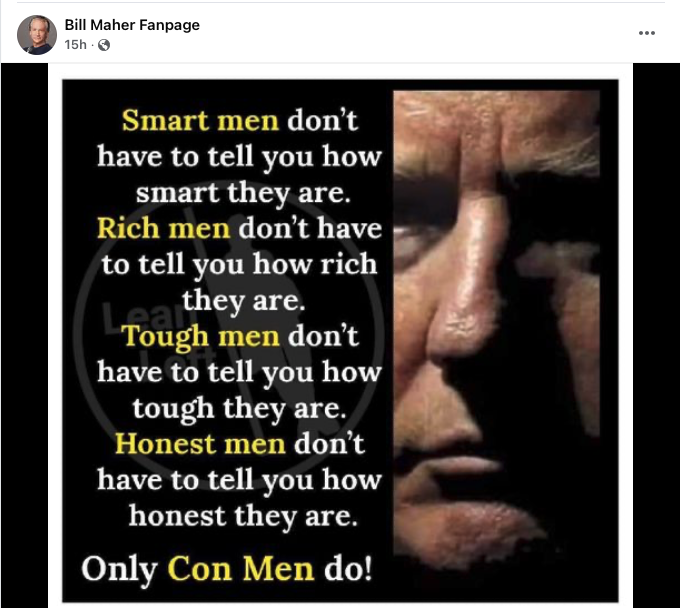Click the yellow "Con Men" text
Viewport: 680px width, 608px height.
(x=241, y=569)
